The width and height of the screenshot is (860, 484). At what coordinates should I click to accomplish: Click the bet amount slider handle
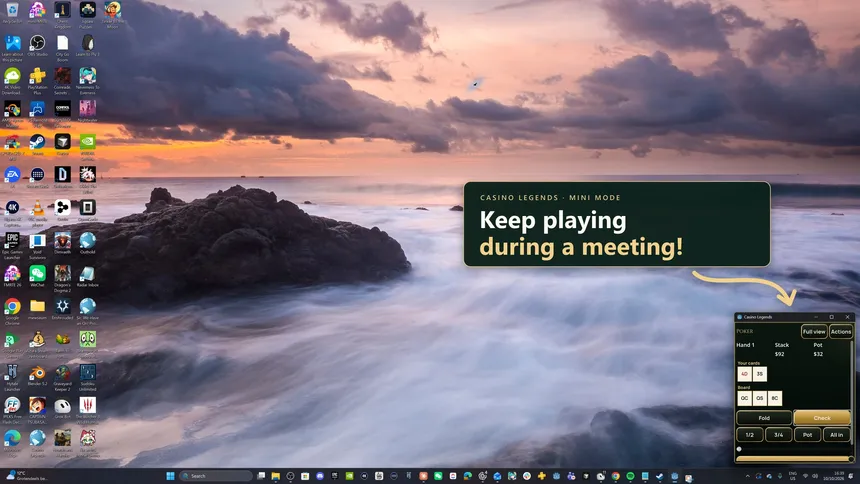[739, 449]
